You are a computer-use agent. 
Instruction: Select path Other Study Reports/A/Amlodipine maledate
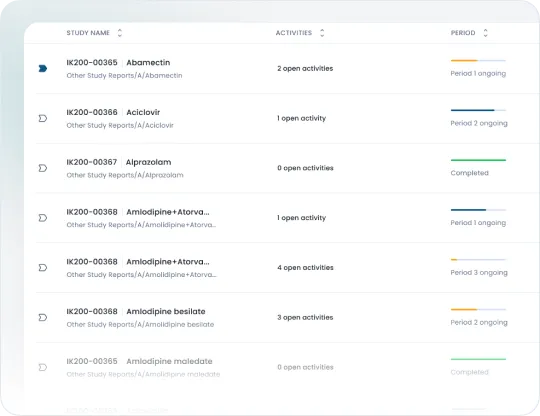143,374
